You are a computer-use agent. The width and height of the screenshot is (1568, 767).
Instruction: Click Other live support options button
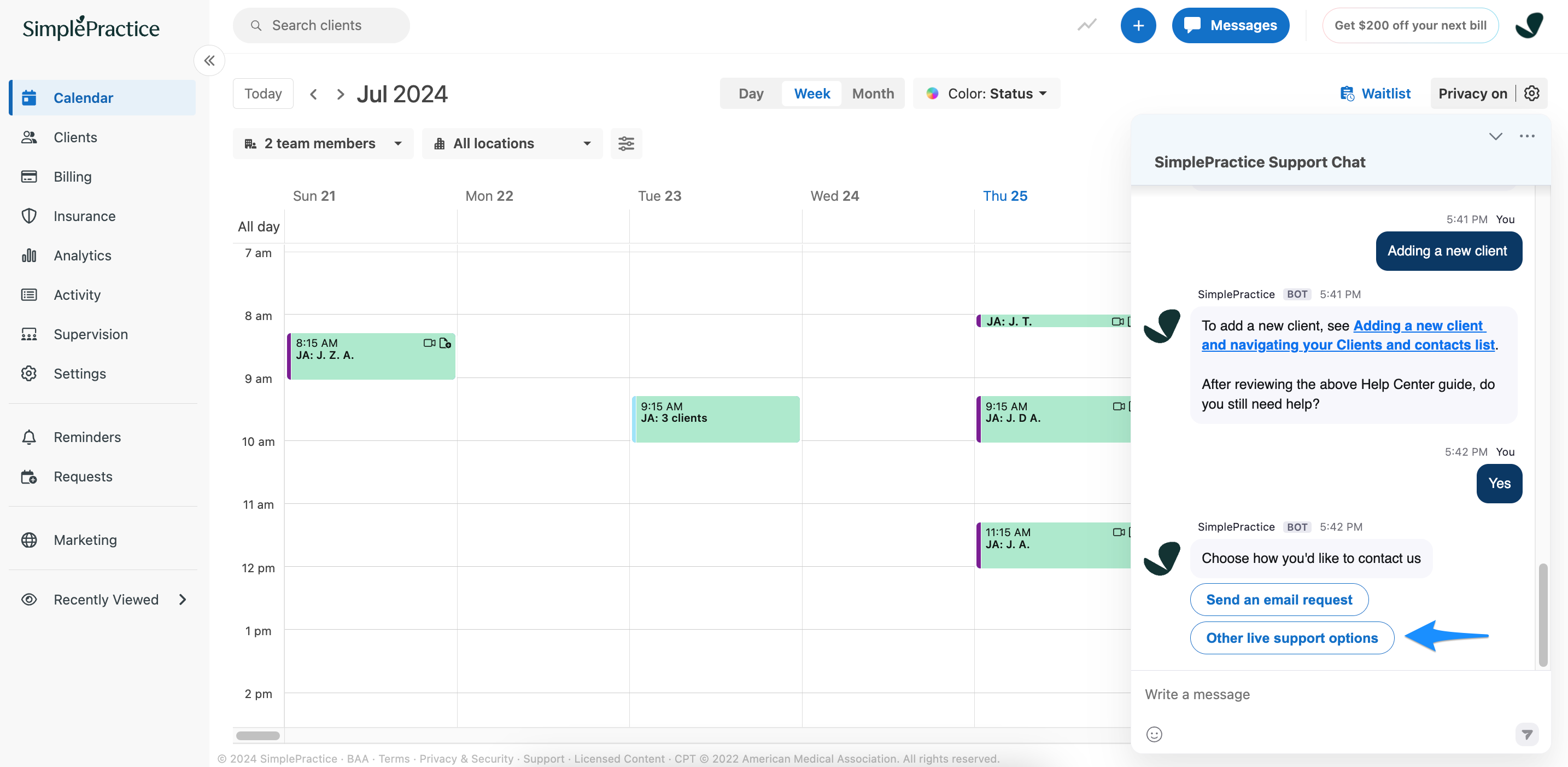click(1291, 637)
